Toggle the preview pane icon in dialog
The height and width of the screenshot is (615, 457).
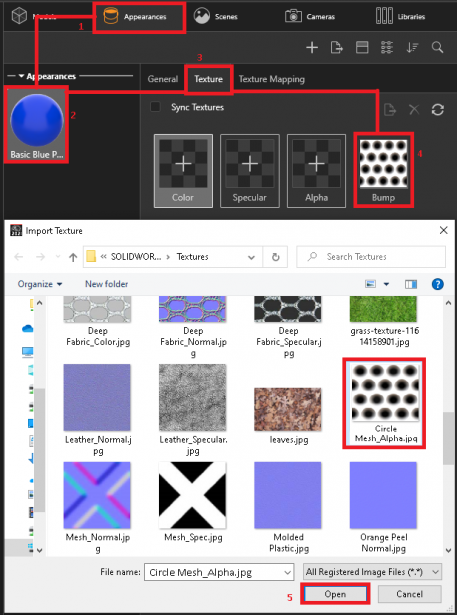tap(411, 284)
